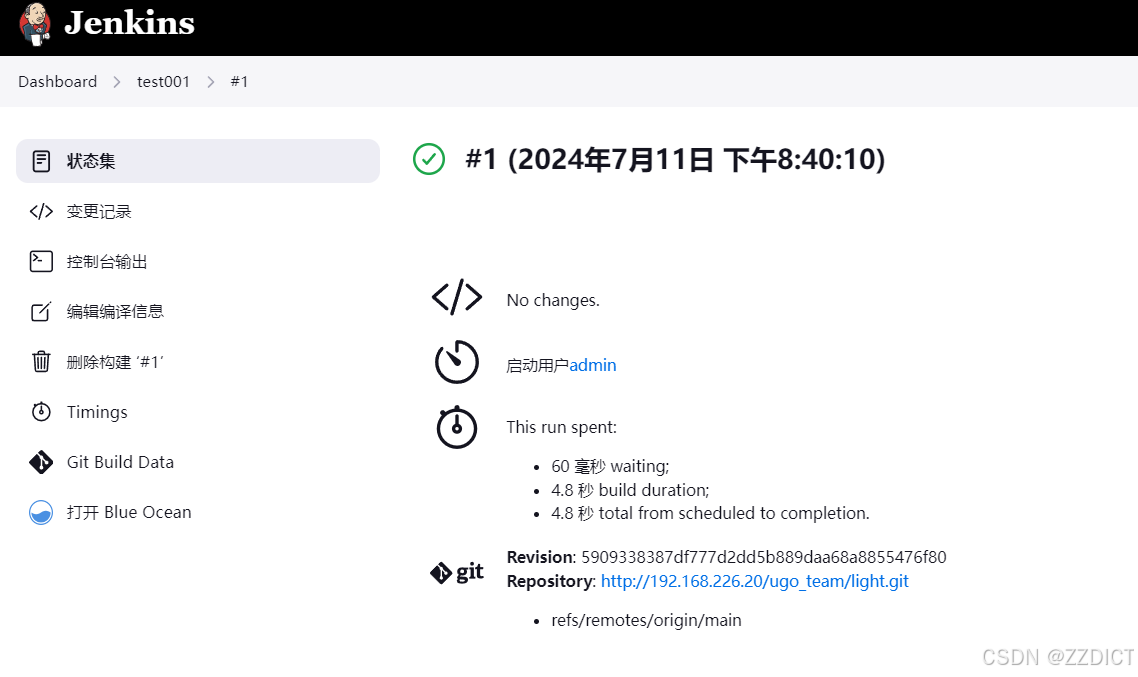Click the 启动用户 label
The height and width of the screenshot is (677, 1138).
click(x=537, y=366)
